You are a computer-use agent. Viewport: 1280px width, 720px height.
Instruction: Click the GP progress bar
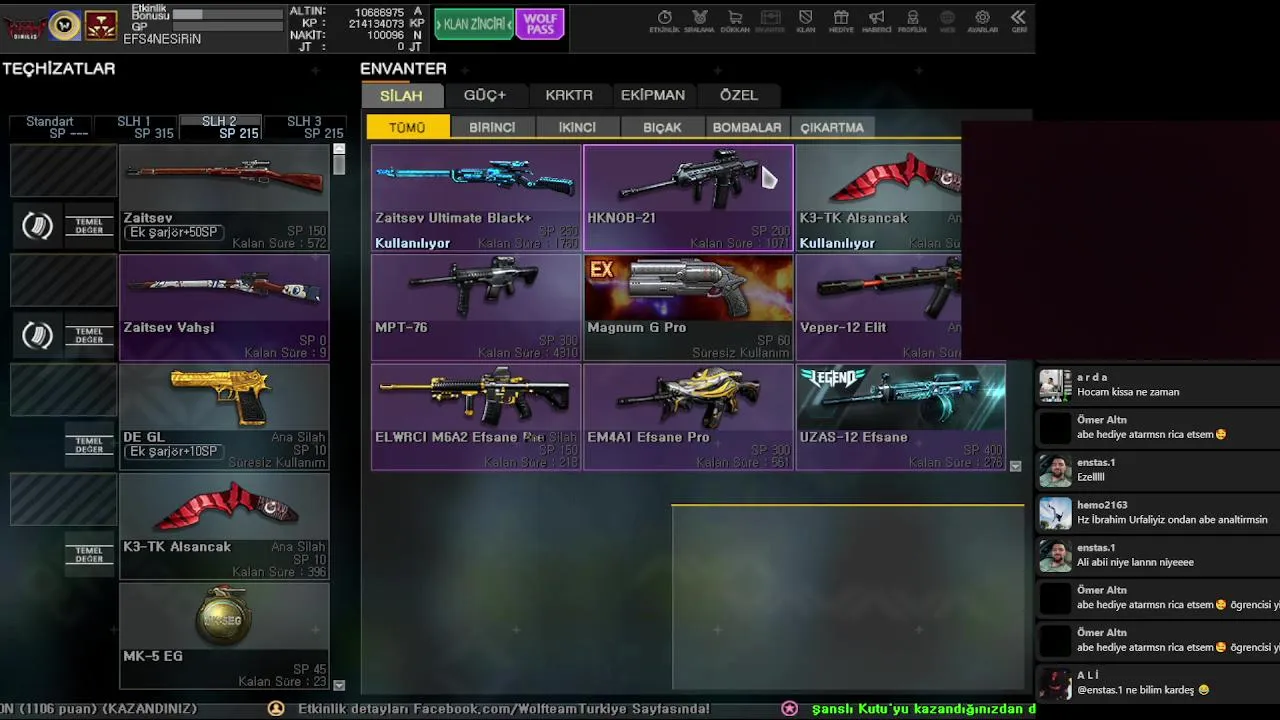point(228,27)
